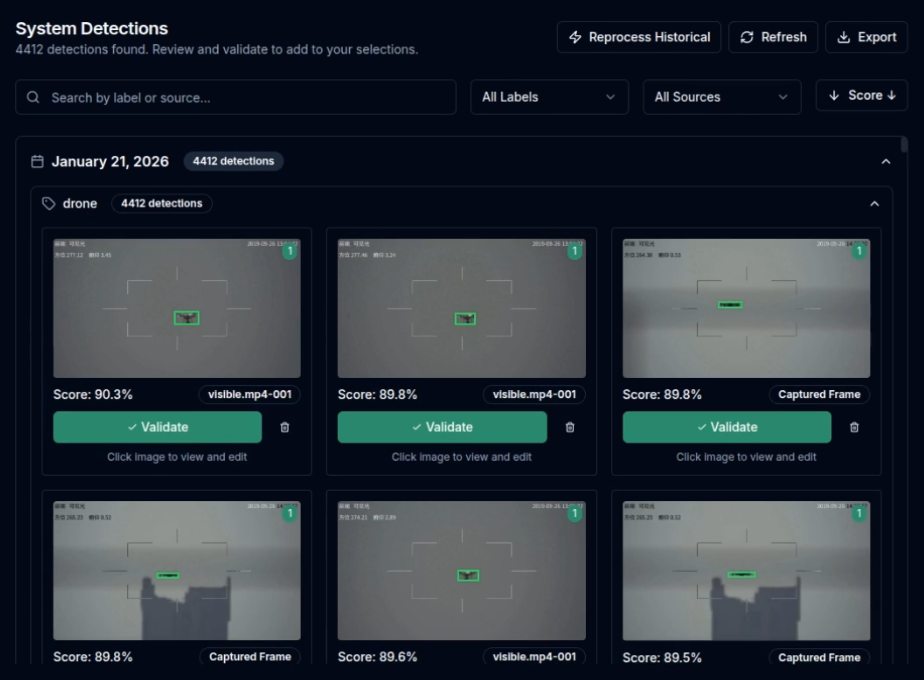This screenshot has height=680, width=924.
Task: Validate the top-right Captured Frame detection
Action: tap(726, 427)
